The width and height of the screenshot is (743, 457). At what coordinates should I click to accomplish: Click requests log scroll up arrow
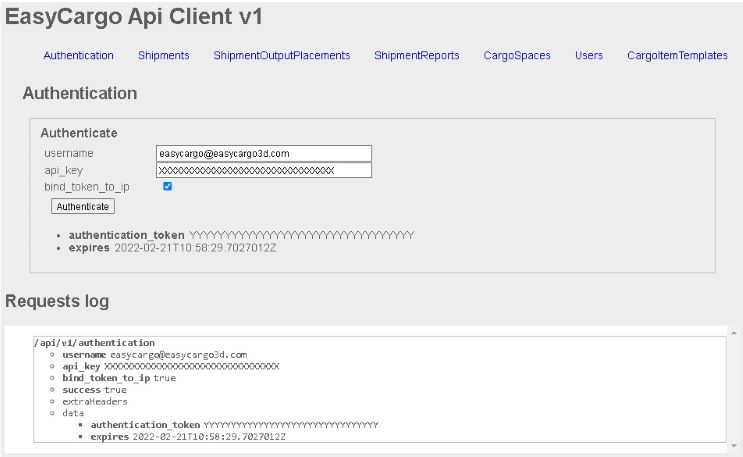click(x=734, y=333)
